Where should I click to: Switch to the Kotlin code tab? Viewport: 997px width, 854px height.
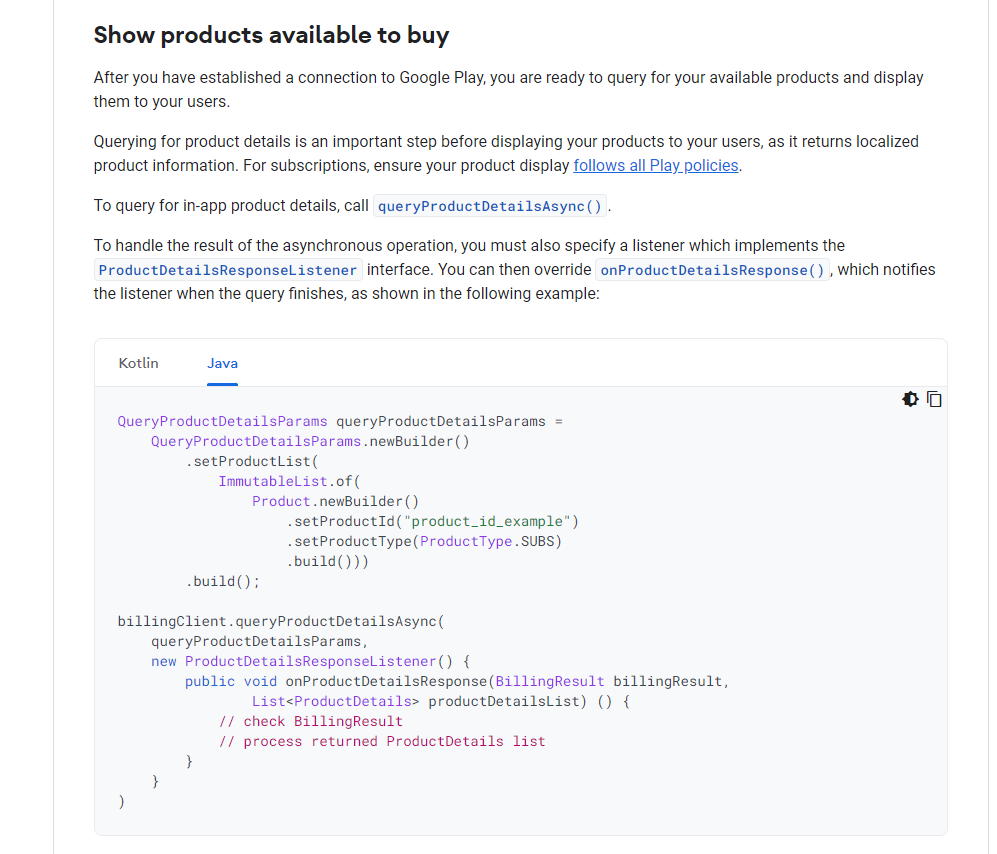coord(138,363)
